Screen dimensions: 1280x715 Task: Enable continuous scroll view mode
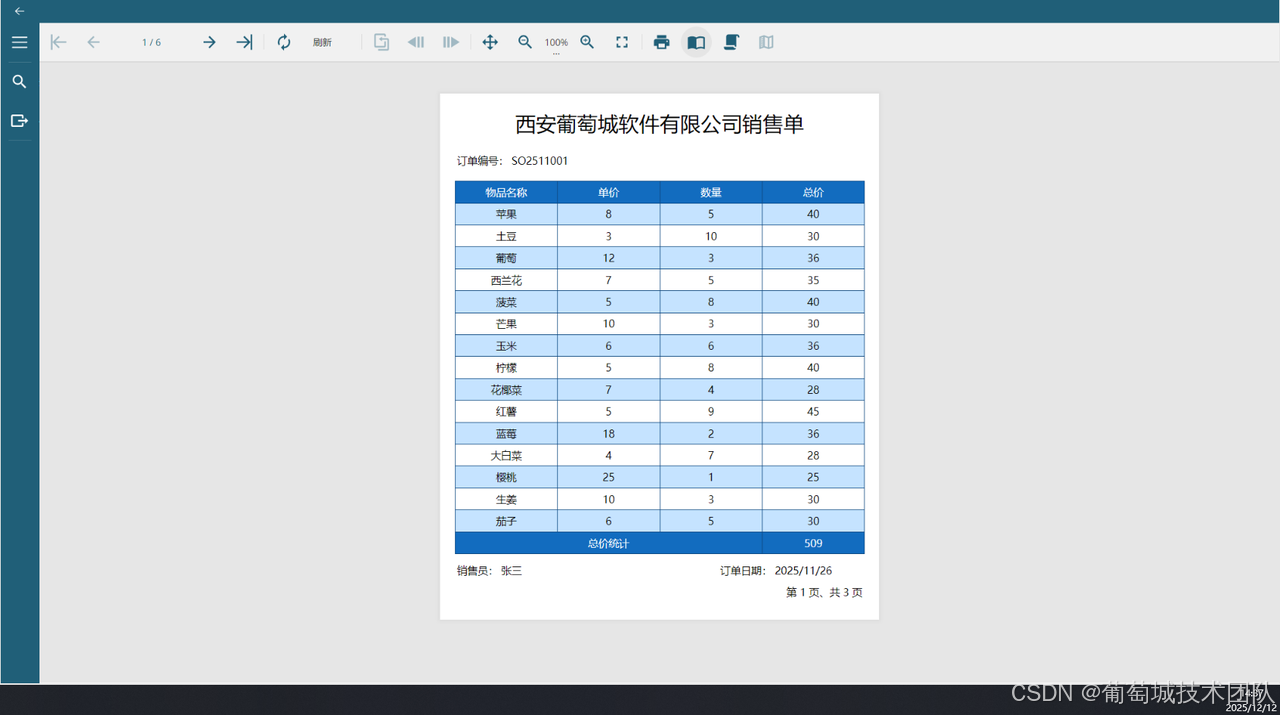[x=731, y=42]
